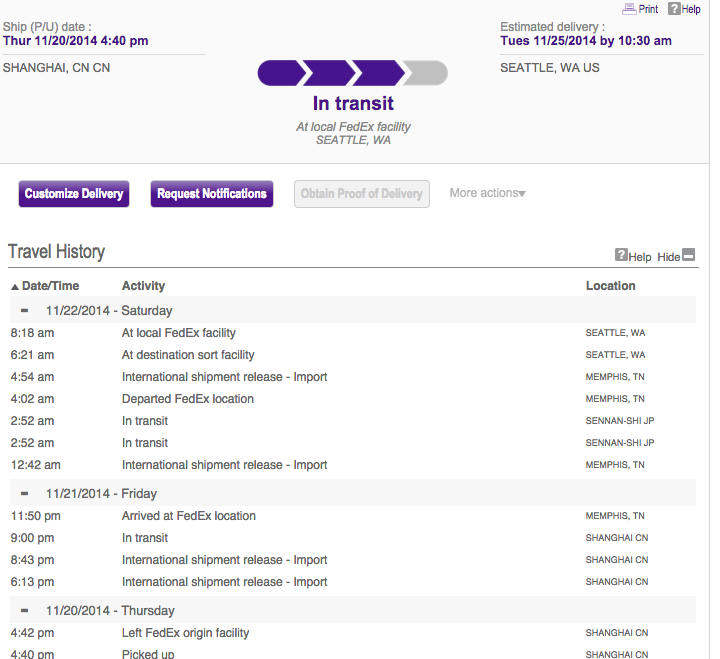
Task: Select the 8:18 am At local FedEx facility row
Action: coord(353,332)
